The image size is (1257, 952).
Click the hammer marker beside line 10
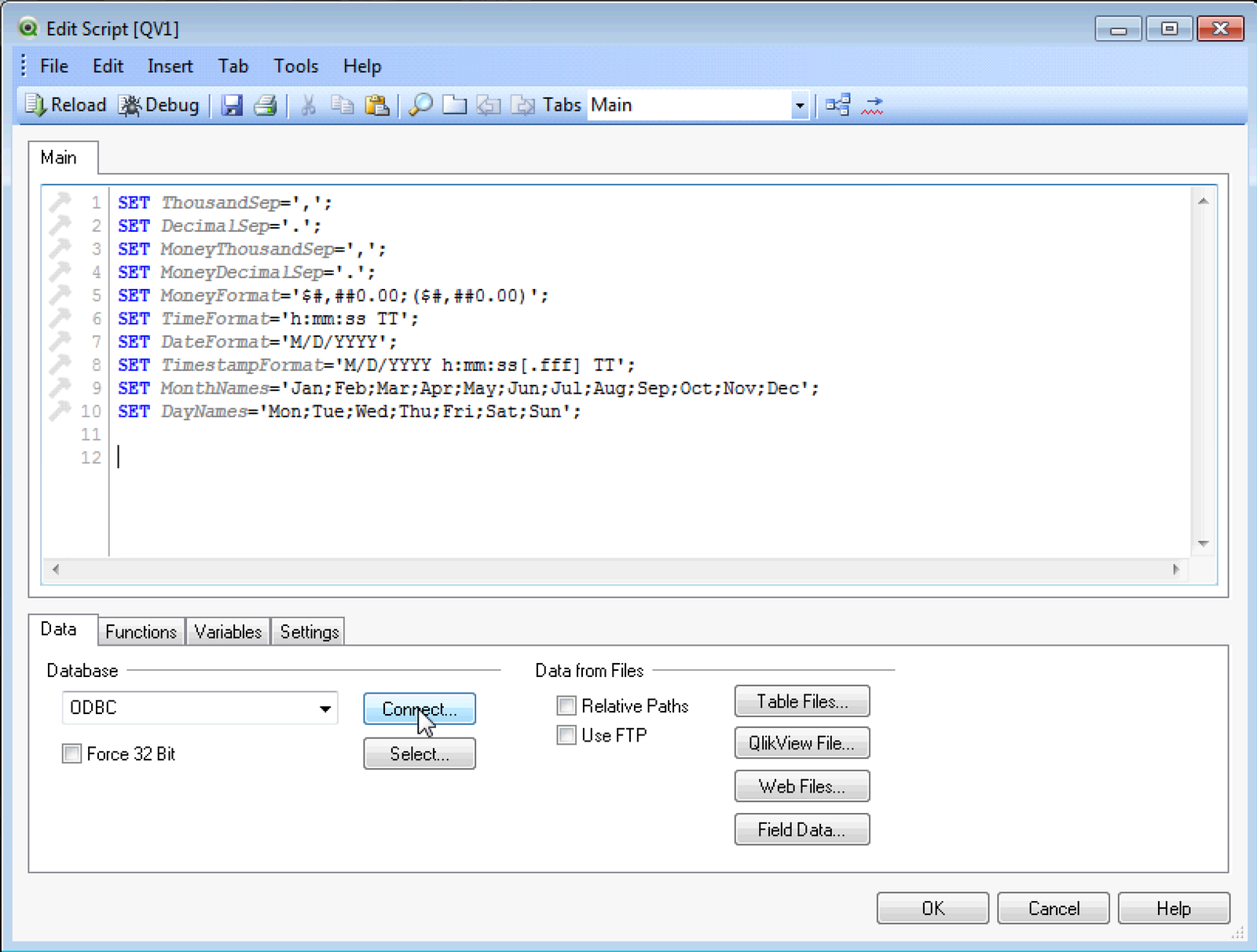[60, 411]
